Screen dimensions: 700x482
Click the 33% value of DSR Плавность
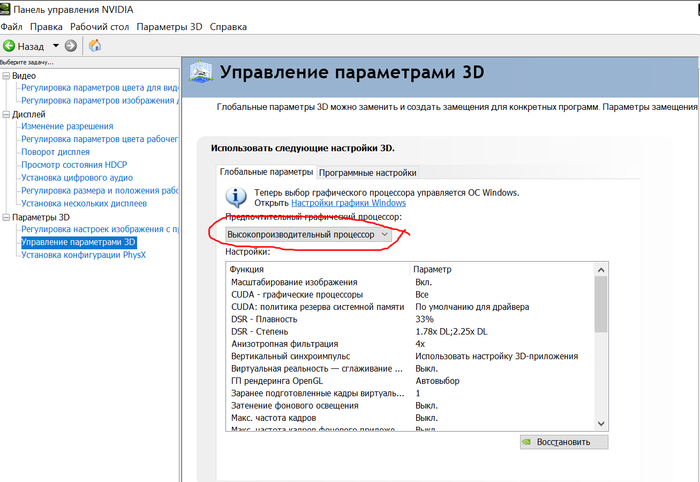coord(425,319)
